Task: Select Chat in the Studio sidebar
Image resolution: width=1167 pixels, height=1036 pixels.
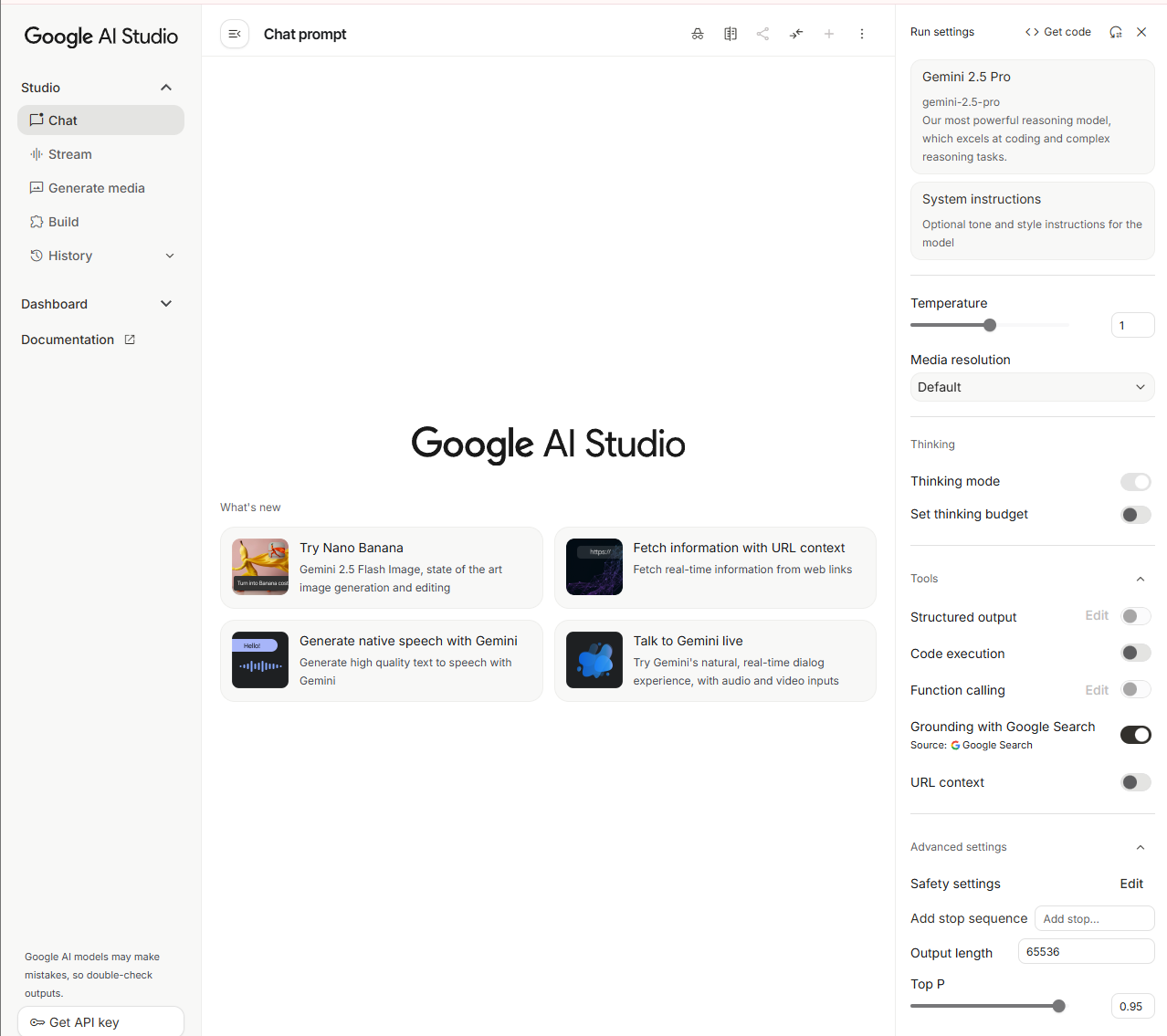Action: pyautogui.click(x=100, y=120)
